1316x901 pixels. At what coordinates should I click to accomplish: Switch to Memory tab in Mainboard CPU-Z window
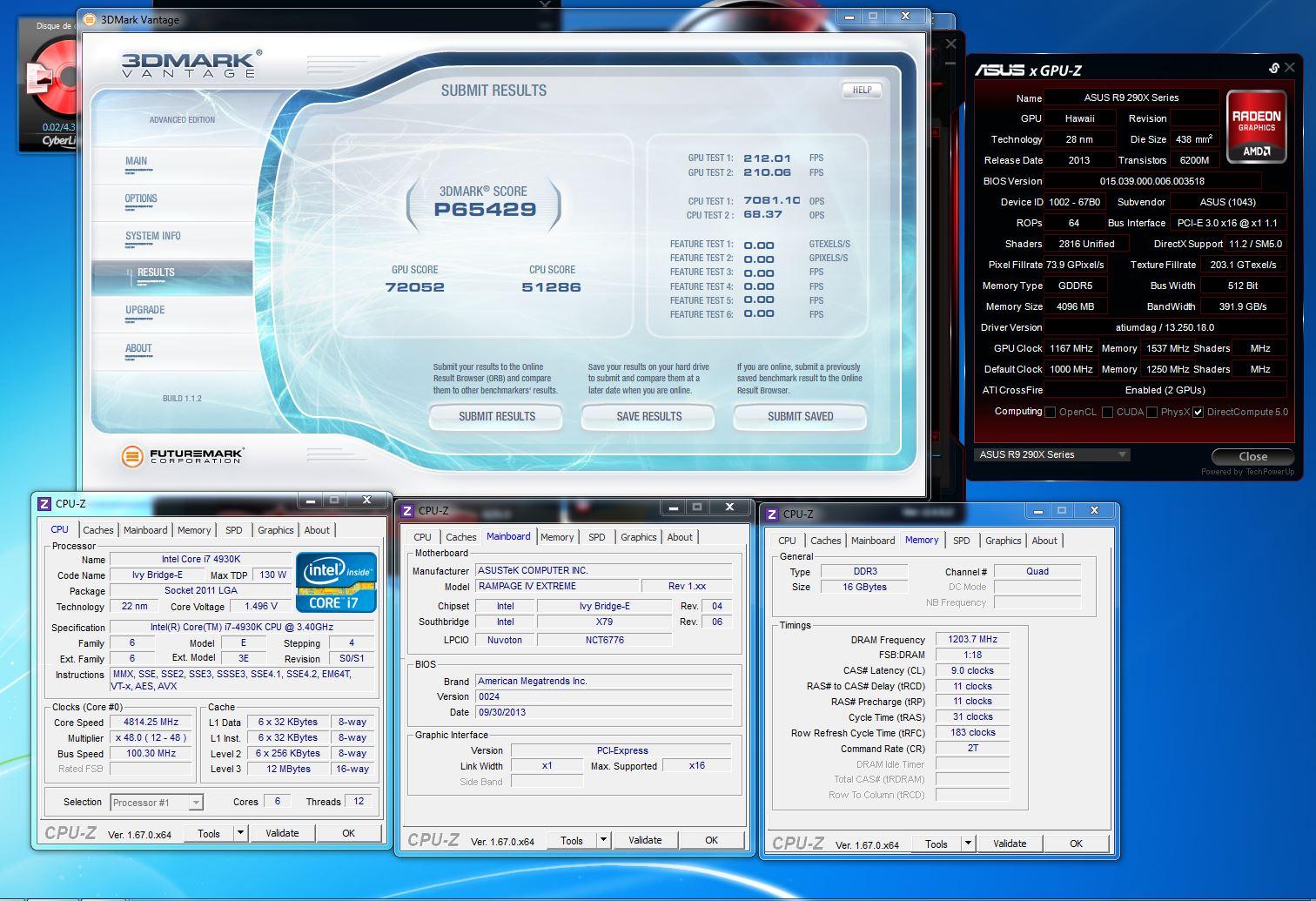click(557, 537)
